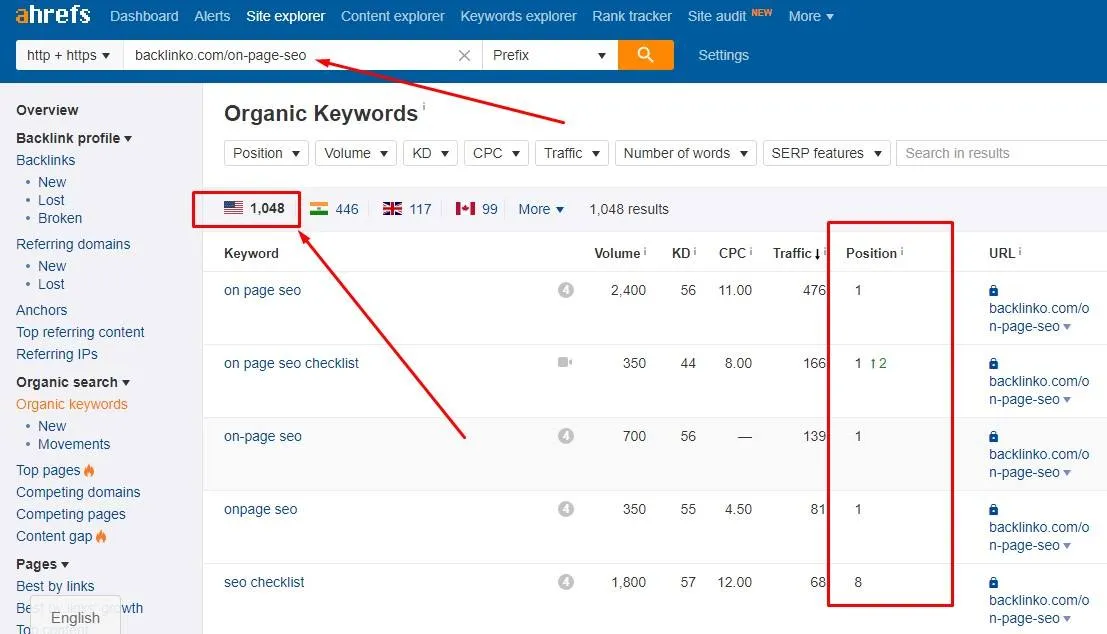1107x634 pixels.
Task: Click lock icon in 'on page seo checklist' URL cell
Action: pyautogui.click(x=993, y=364)
